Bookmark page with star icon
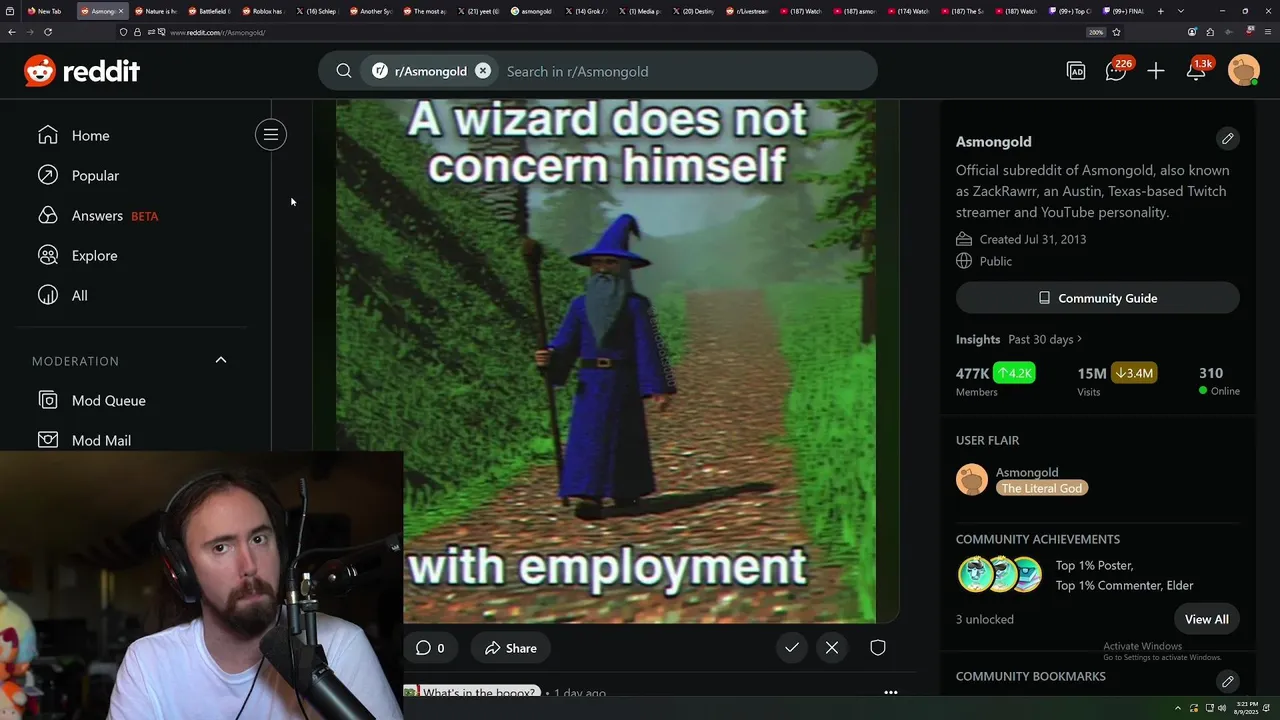The image size is (1280, 720). (x=1117, y=32)
